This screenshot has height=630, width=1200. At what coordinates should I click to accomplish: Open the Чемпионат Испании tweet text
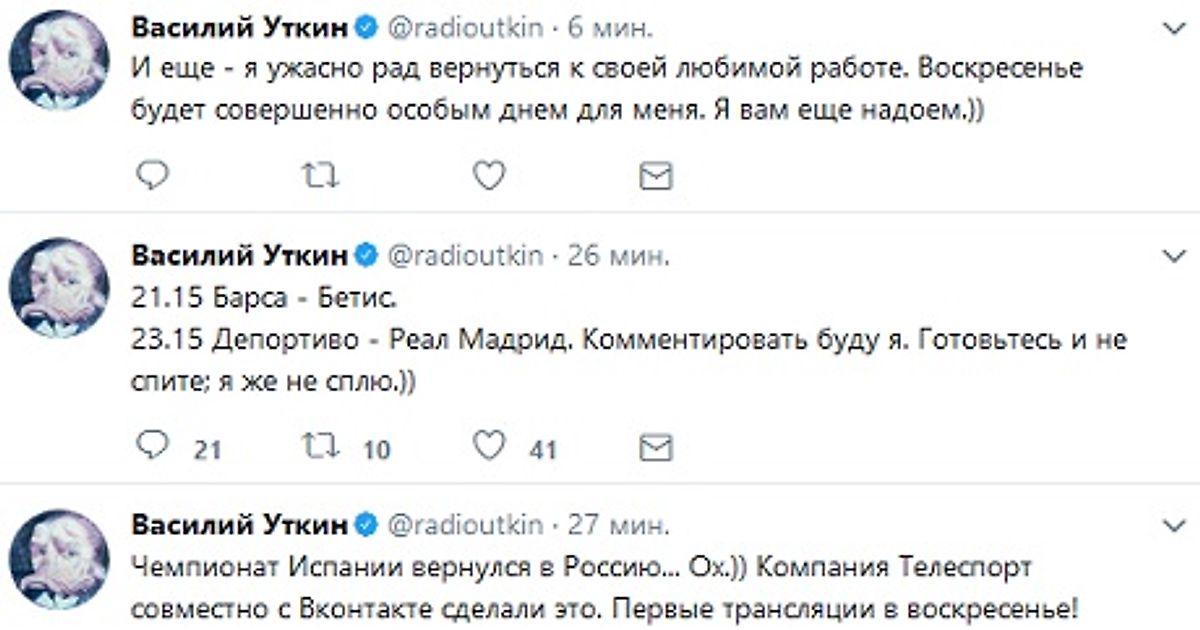(x=580, y=588)
